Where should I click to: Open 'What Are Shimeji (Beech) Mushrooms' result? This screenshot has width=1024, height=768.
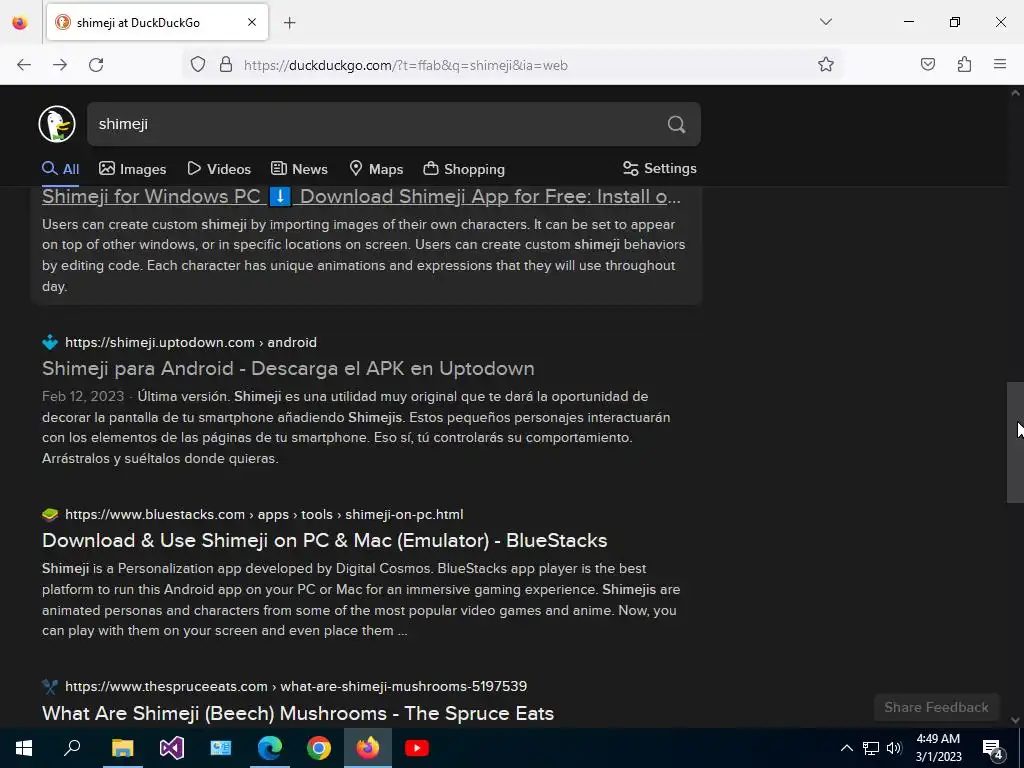(298, 713)
